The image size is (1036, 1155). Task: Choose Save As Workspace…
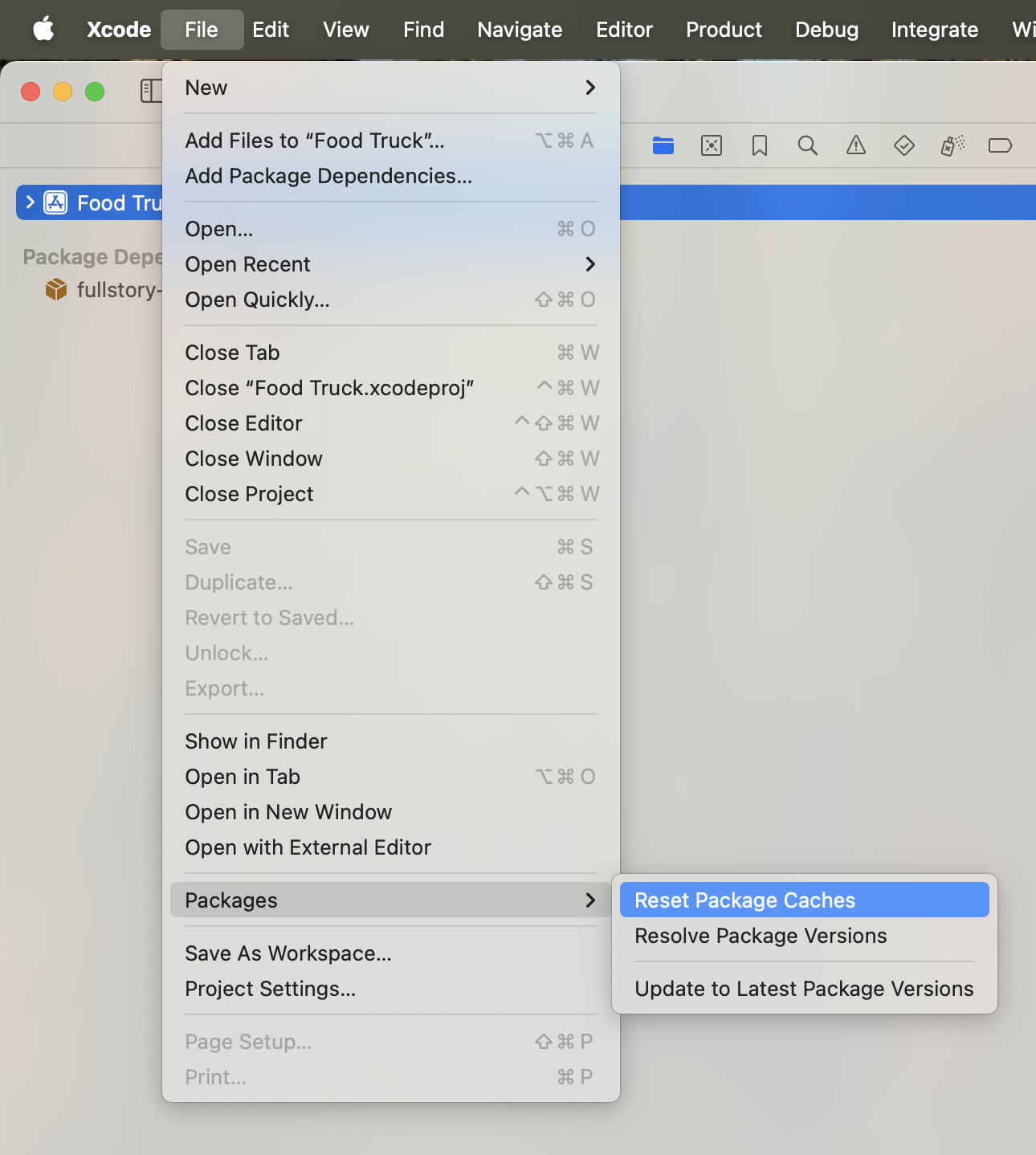click(391, 953)
